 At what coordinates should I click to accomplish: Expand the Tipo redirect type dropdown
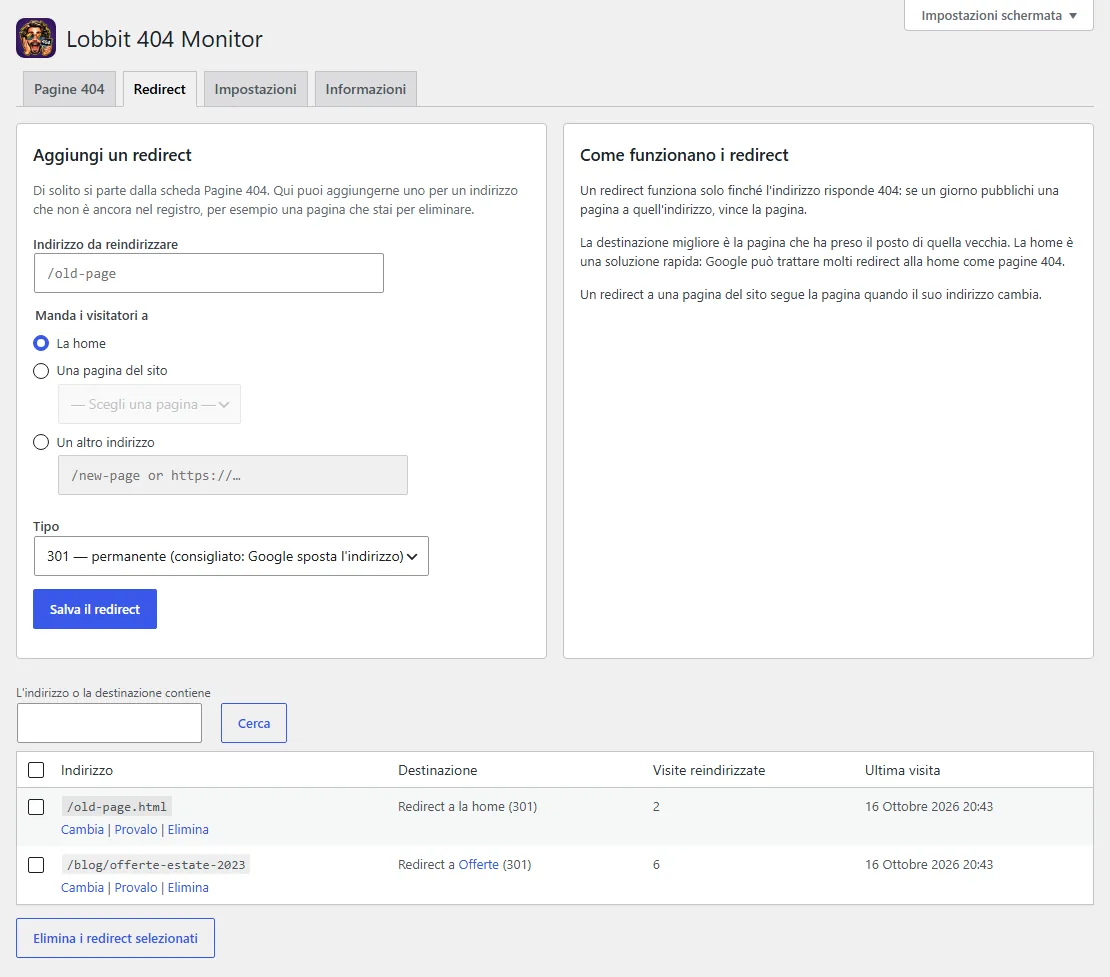pyautogui.click(x=231, y=556)
